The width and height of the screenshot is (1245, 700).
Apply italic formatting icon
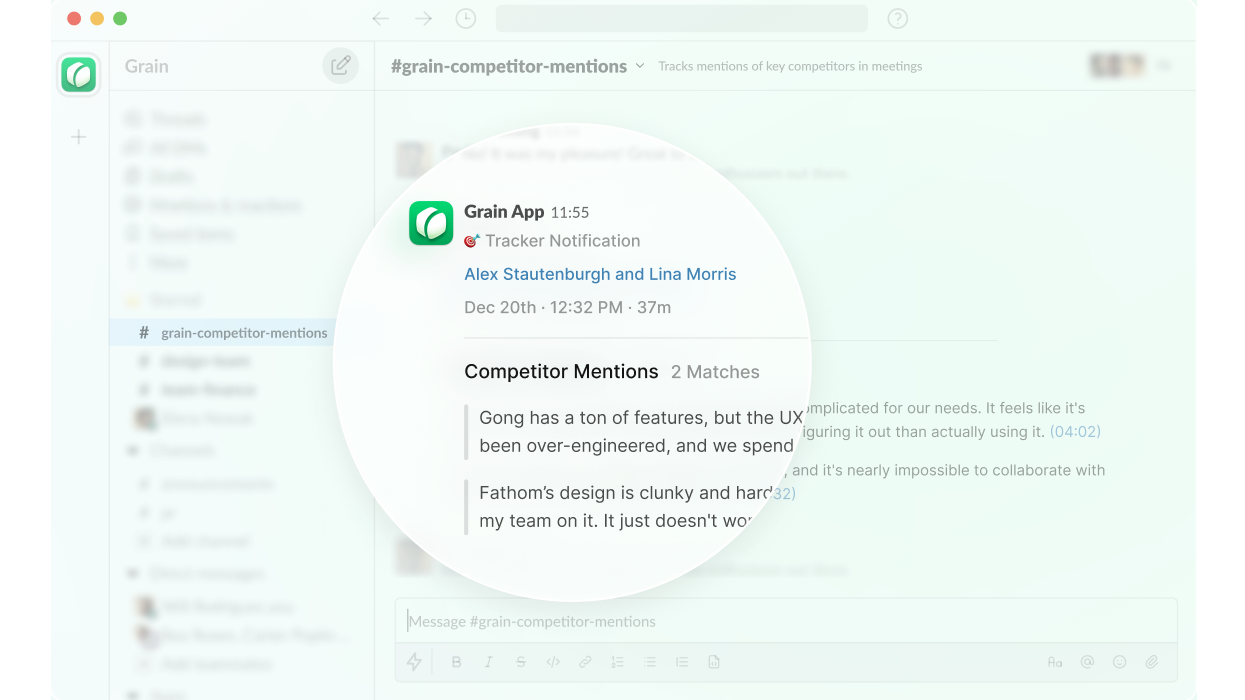[x=488, y=661]
